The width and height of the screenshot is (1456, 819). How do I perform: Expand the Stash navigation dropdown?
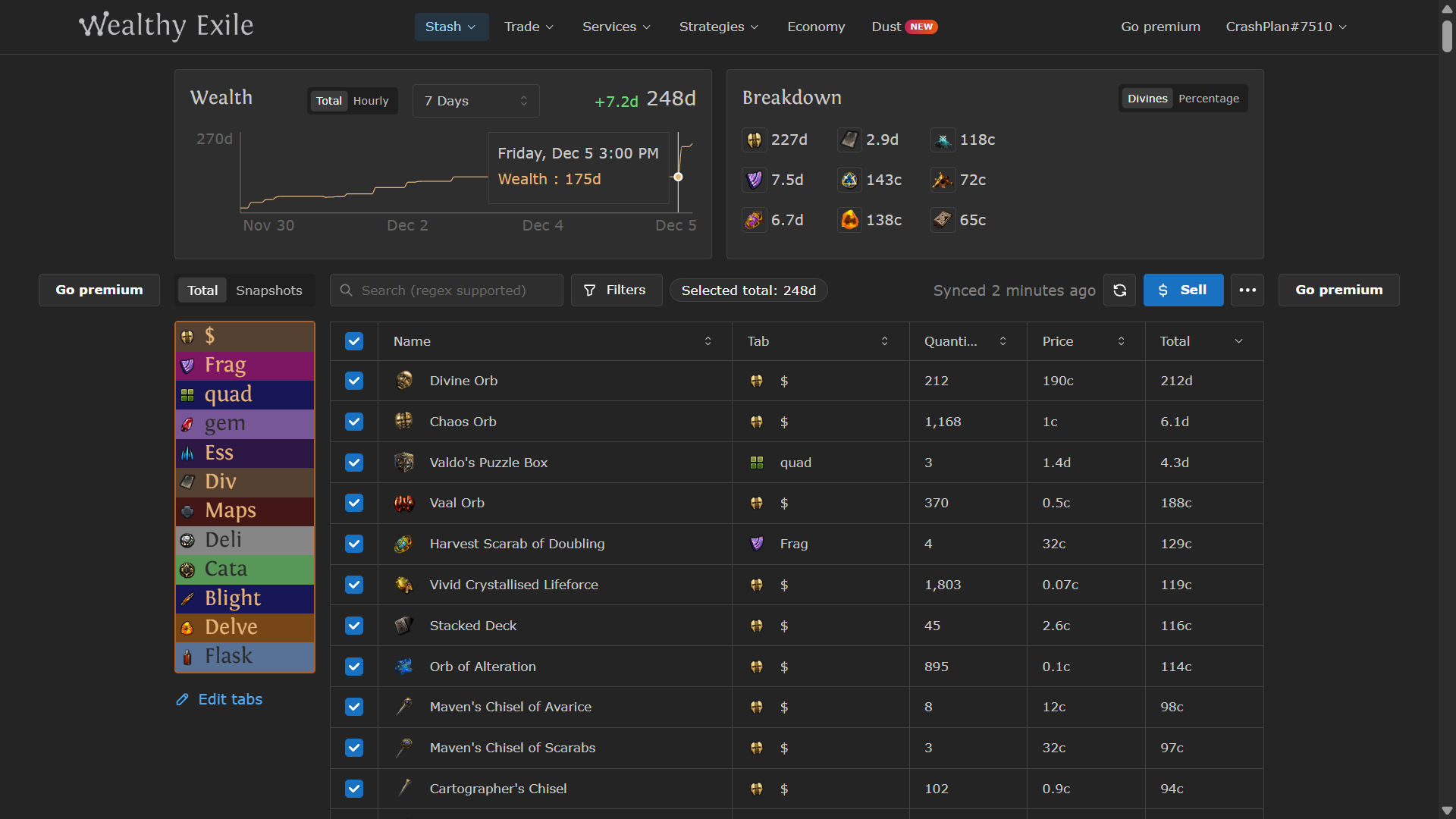[x=451, y=27]
